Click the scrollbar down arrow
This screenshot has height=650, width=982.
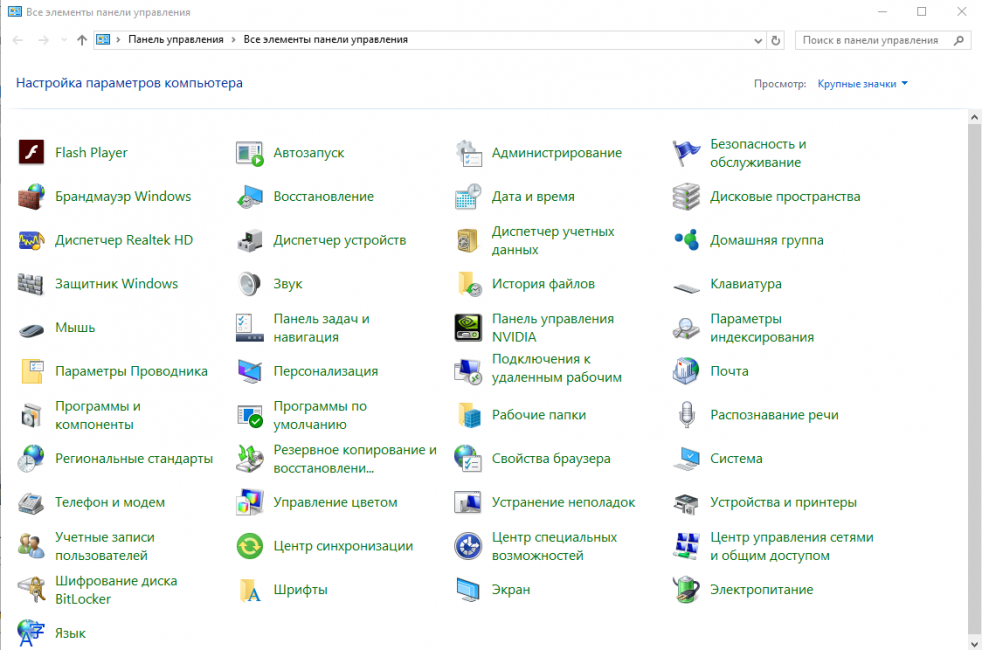(974, 644)
